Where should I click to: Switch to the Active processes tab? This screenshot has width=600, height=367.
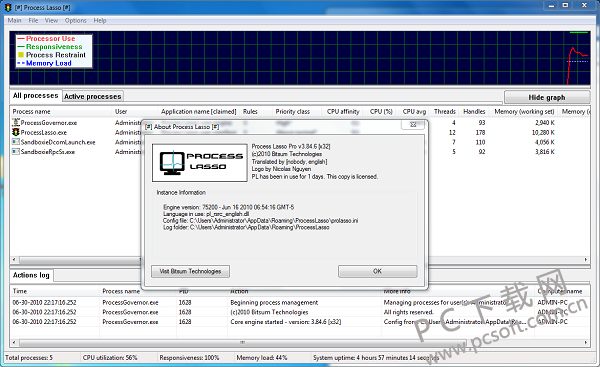point(93,96)
